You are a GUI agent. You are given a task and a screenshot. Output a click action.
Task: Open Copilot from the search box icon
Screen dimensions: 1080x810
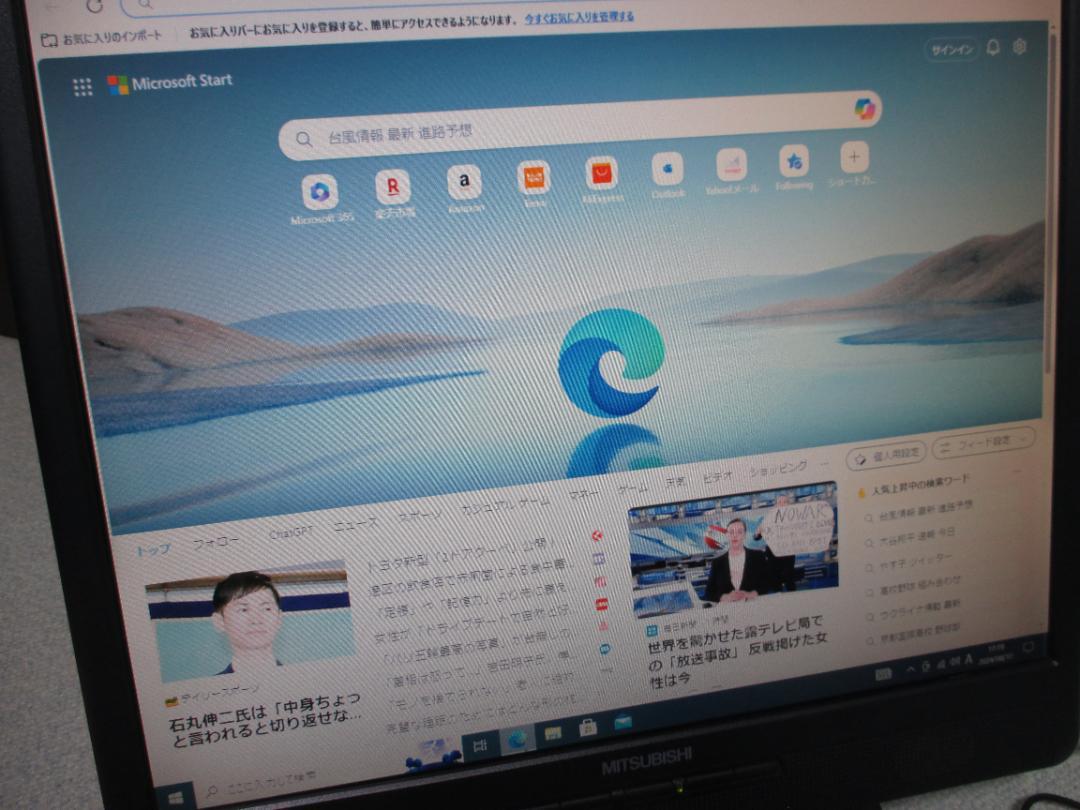click(864, 108)
